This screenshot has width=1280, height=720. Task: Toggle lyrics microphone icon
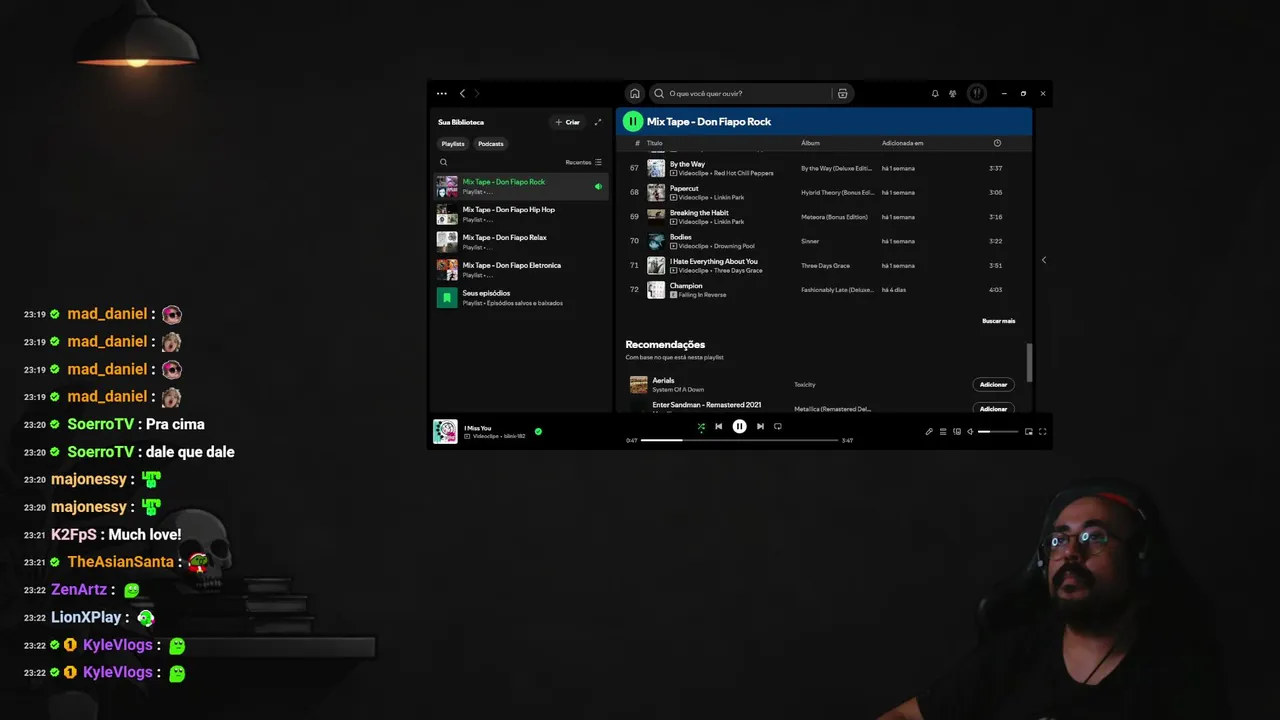(929, 431)
